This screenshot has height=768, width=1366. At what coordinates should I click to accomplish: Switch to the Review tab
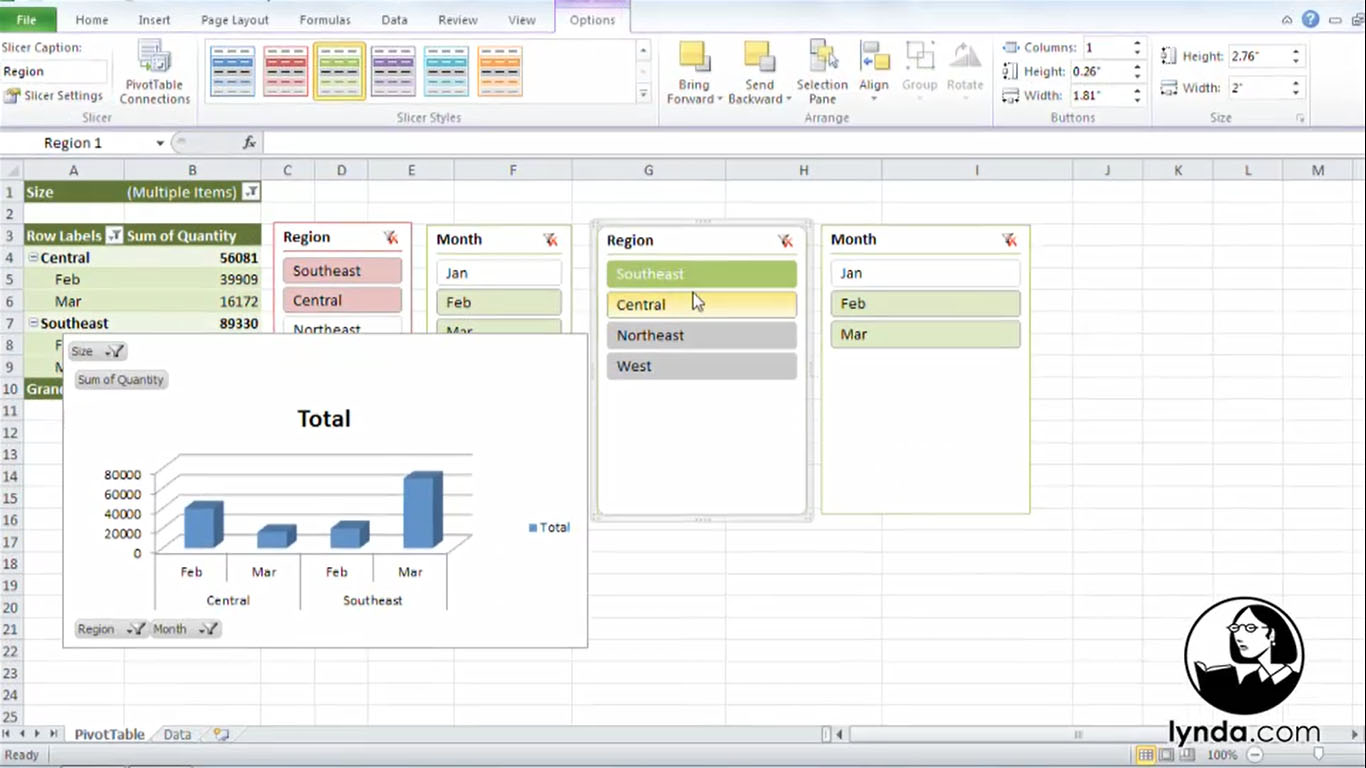[458, 20]
